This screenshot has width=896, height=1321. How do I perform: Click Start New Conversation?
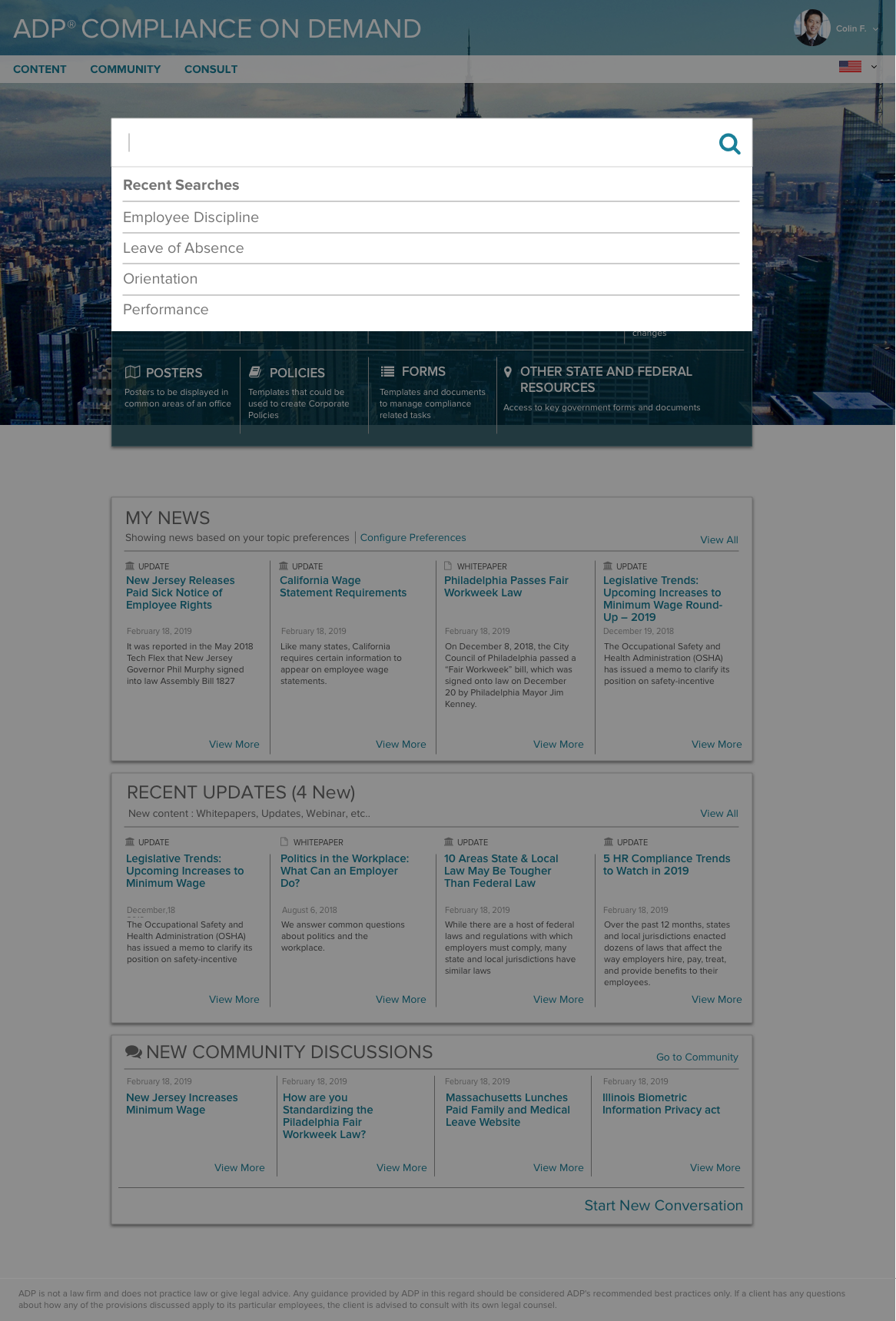tap(663, 1206)
